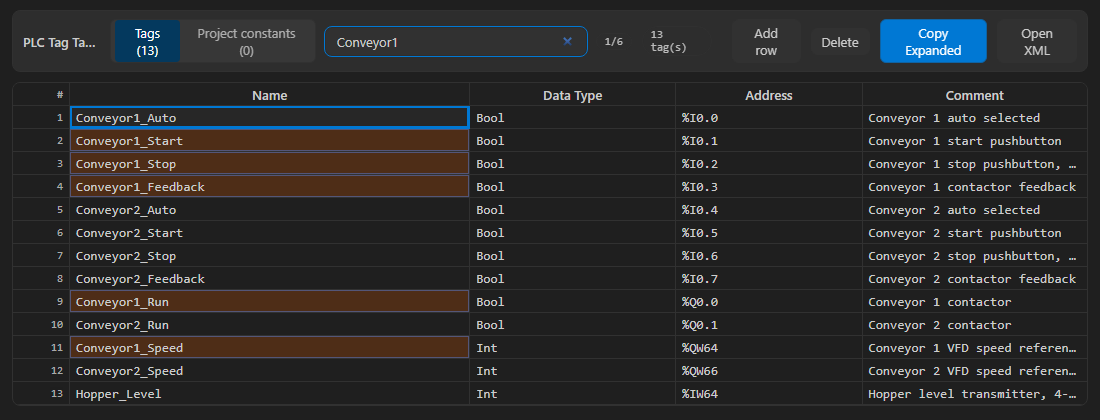Select the Conveyor2_Auto name cell

point(270,210)
